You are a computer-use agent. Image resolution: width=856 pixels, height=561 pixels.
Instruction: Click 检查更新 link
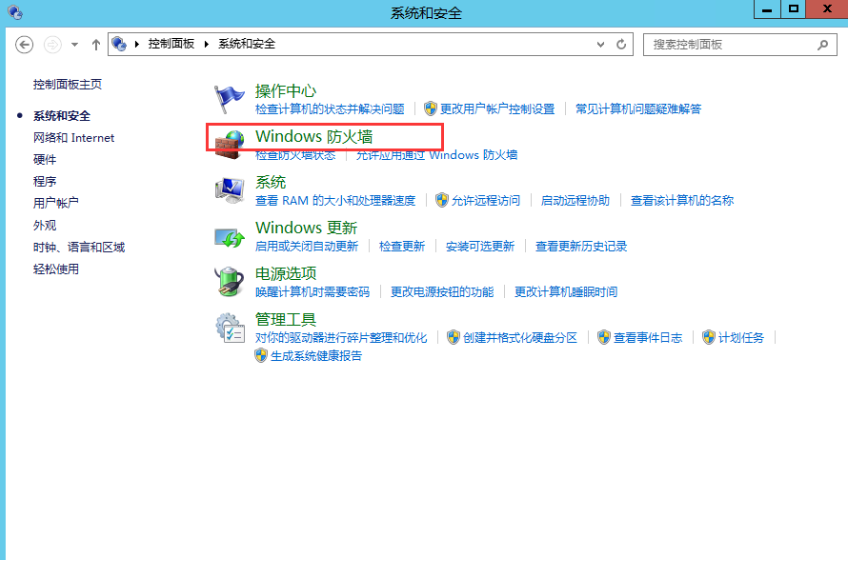point(402,246)
